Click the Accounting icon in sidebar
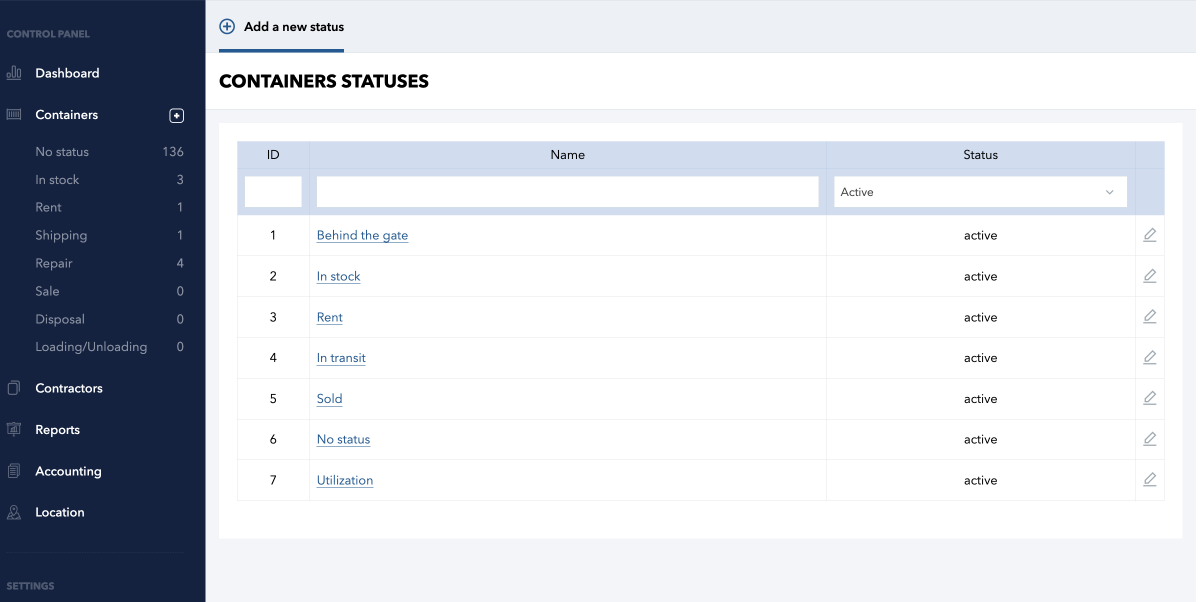 tap(14, 471)
